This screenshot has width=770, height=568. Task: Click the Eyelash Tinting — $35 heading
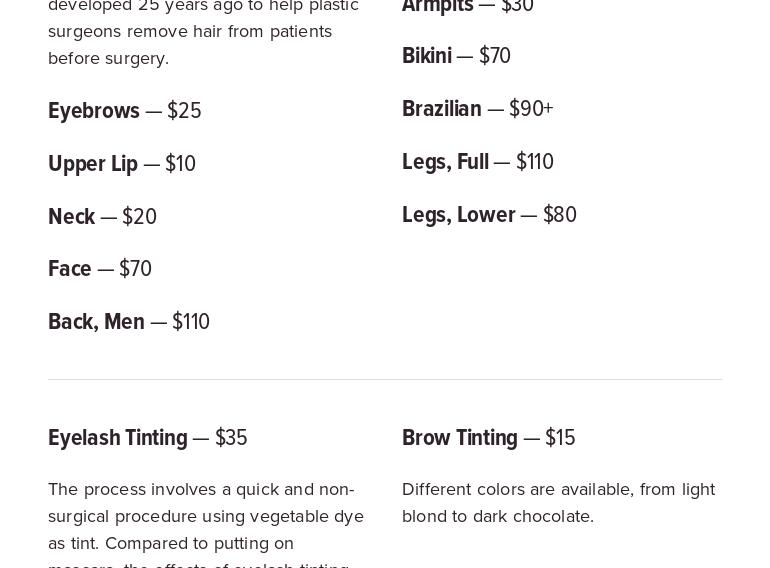pyautogui.click(x=147, y=438)
